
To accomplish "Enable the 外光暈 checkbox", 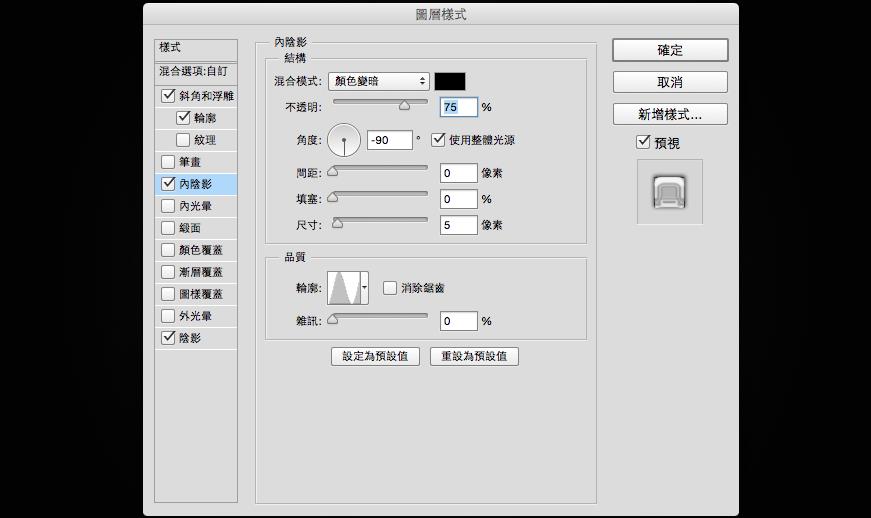I will point(168,316).
